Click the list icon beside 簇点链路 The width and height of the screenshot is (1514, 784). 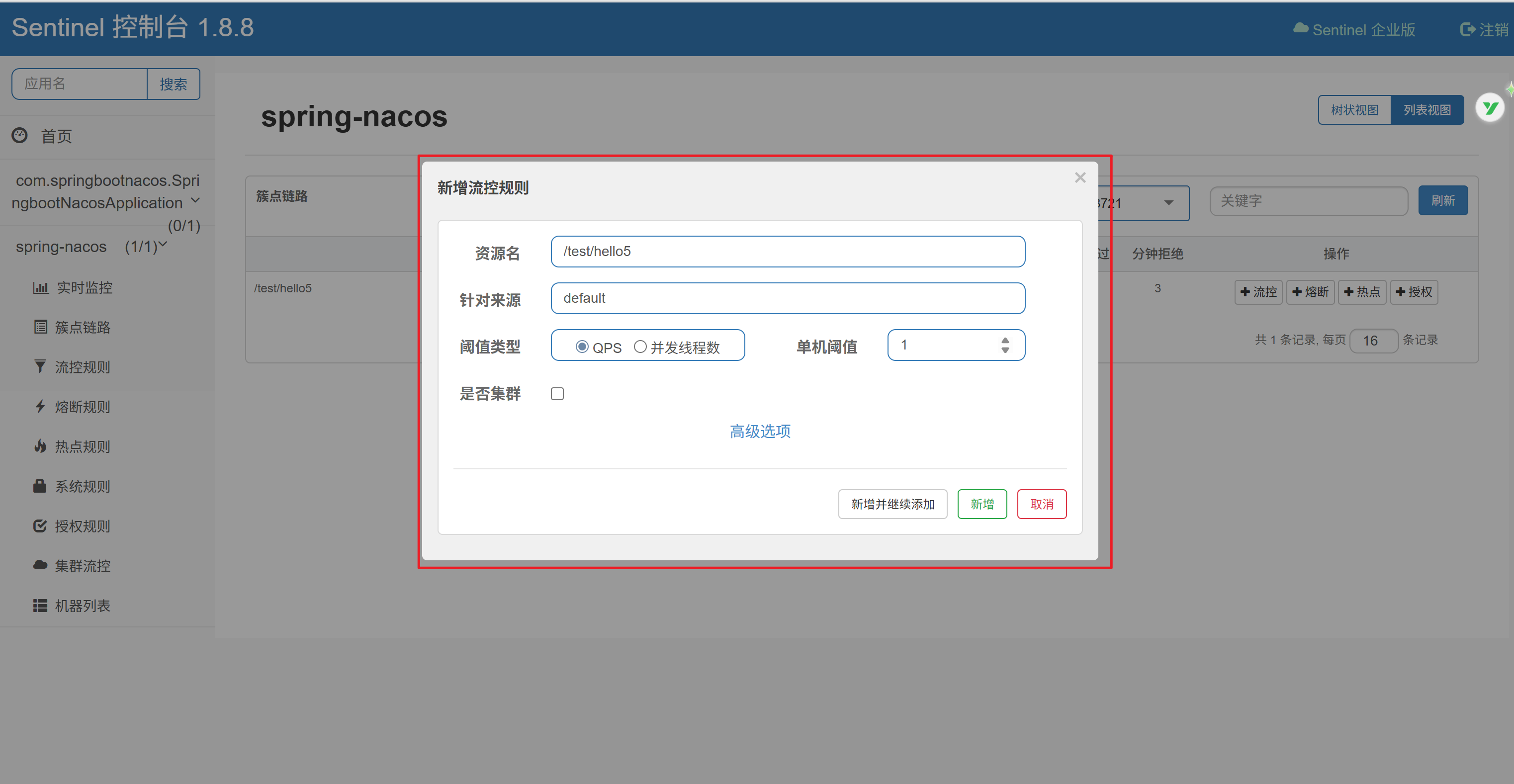pyautogui.click(x=40, y=327)
